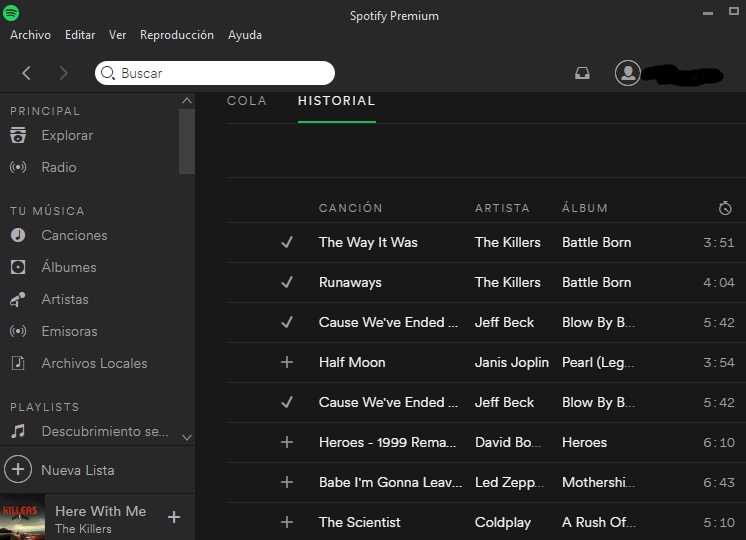Click the Artistas microphone icon
Image resolution: width=746 pixels, height=540 pixels.
18,299
